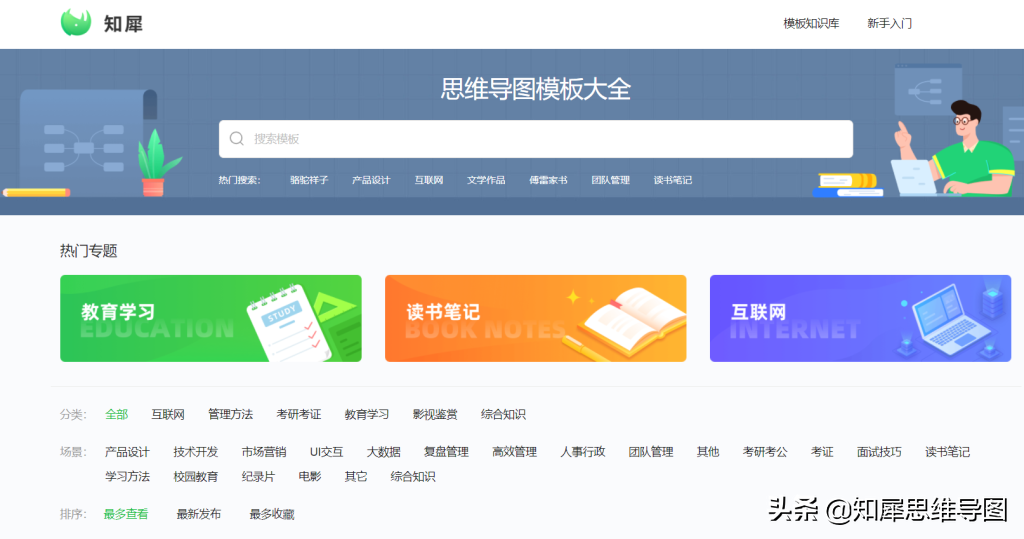
Task: Open the 读书笔记 topic banner
Action: pyautogui.click(x=536, y=318)
